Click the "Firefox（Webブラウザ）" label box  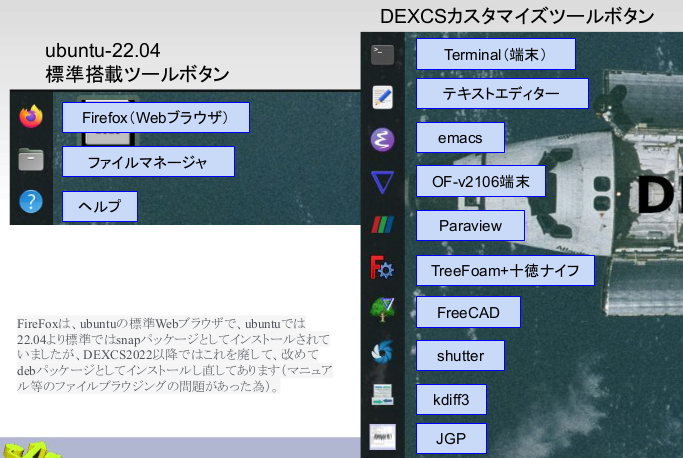point(155,118)
